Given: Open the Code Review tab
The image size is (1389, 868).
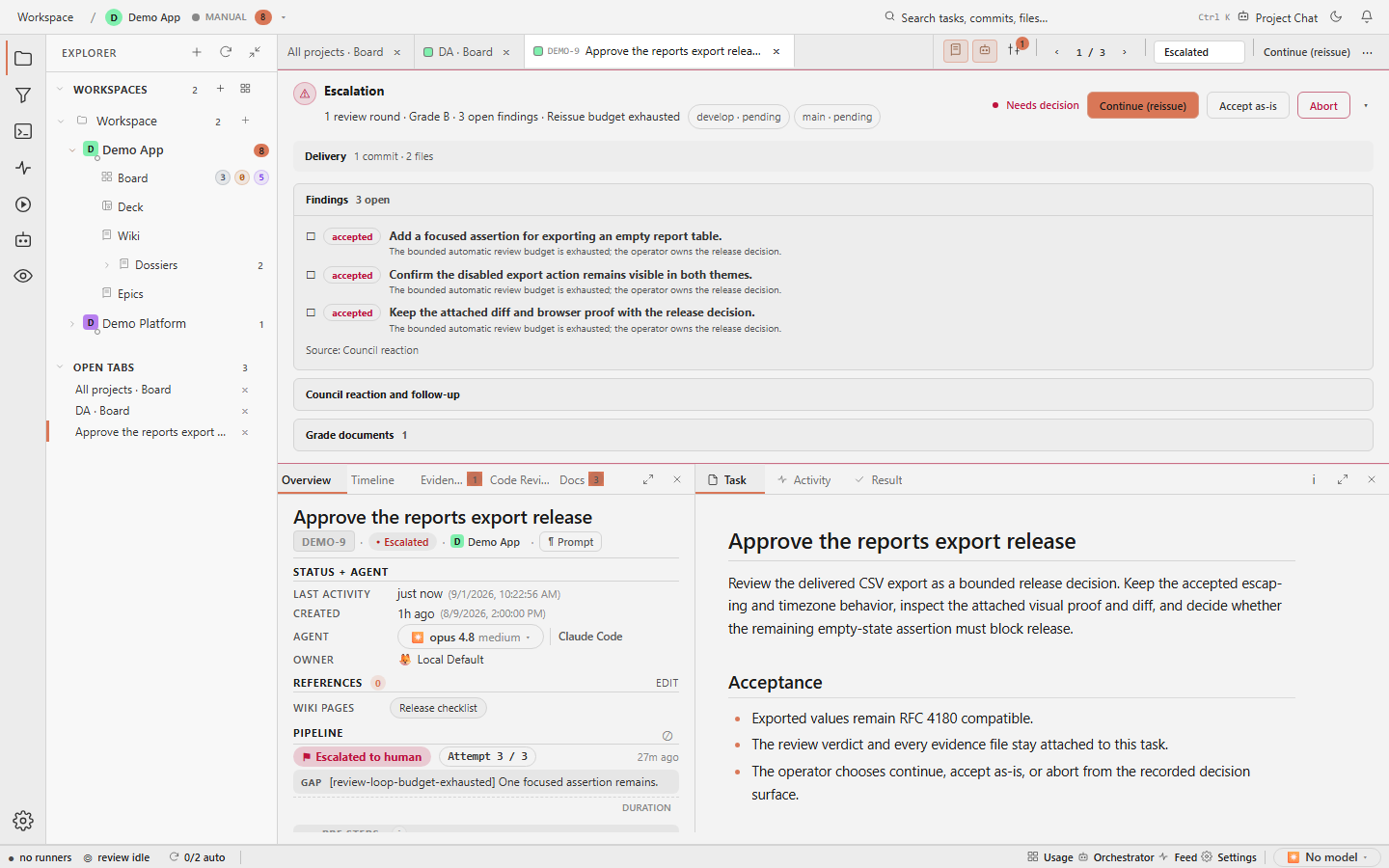Looking at the screenshot, I should point(519,480).
